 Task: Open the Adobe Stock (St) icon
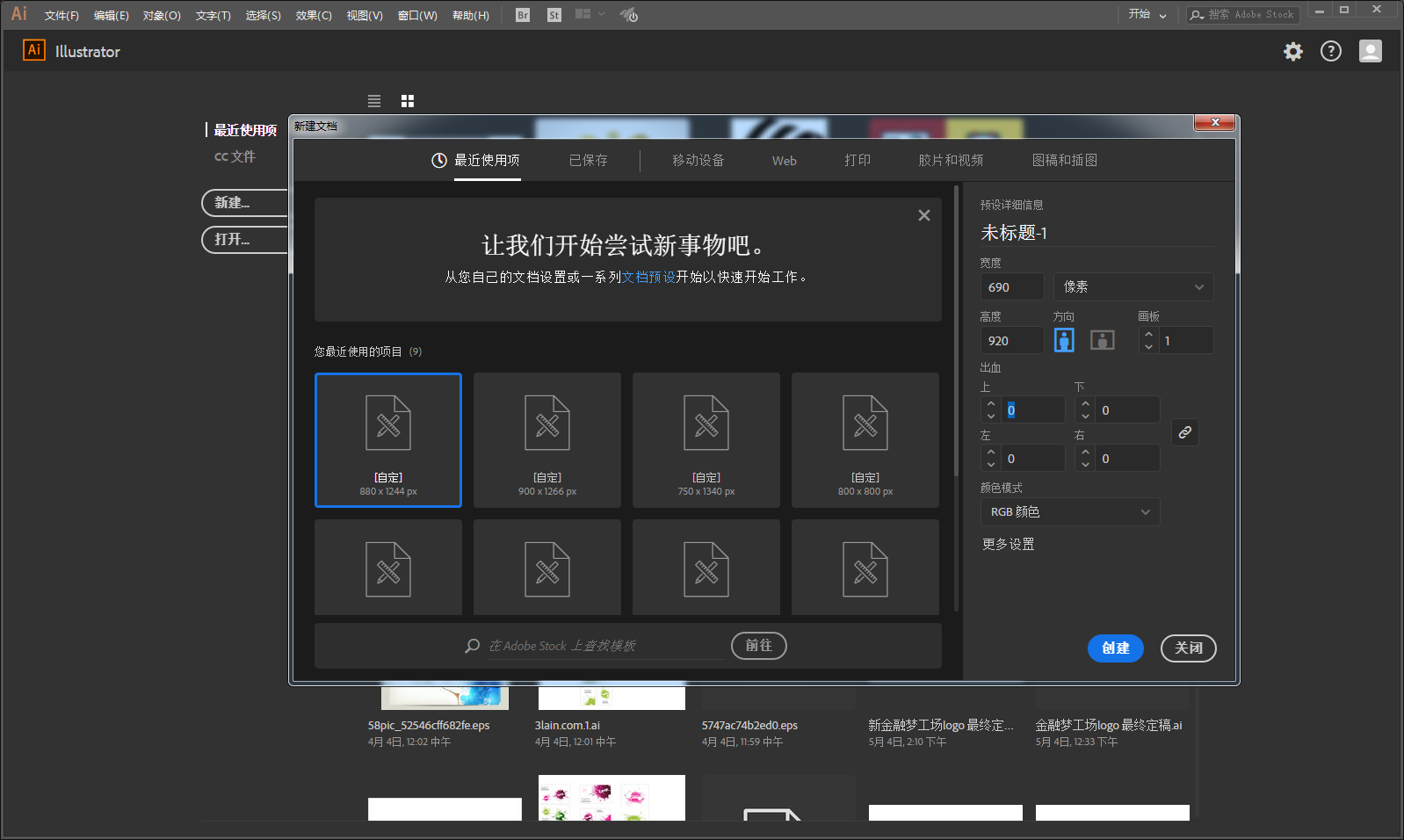click(x=554, y=15)
